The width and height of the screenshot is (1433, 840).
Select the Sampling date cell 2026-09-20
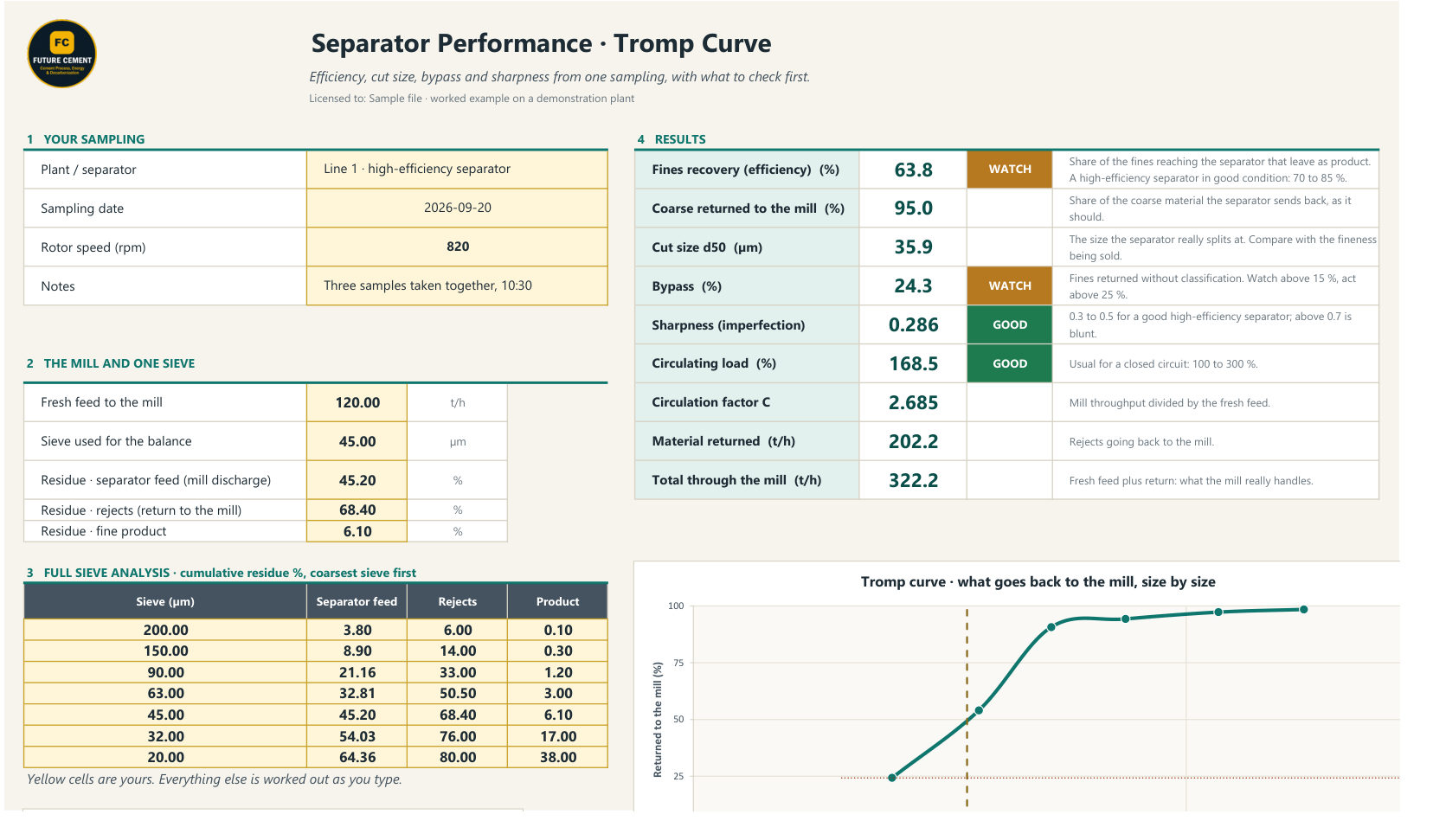(457, 208)
